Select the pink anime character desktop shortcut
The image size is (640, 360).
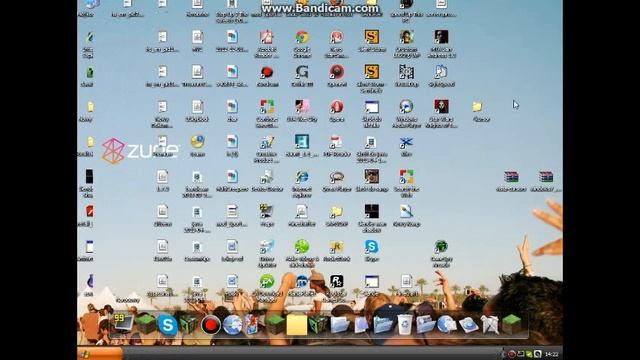(x=302, y=107)
